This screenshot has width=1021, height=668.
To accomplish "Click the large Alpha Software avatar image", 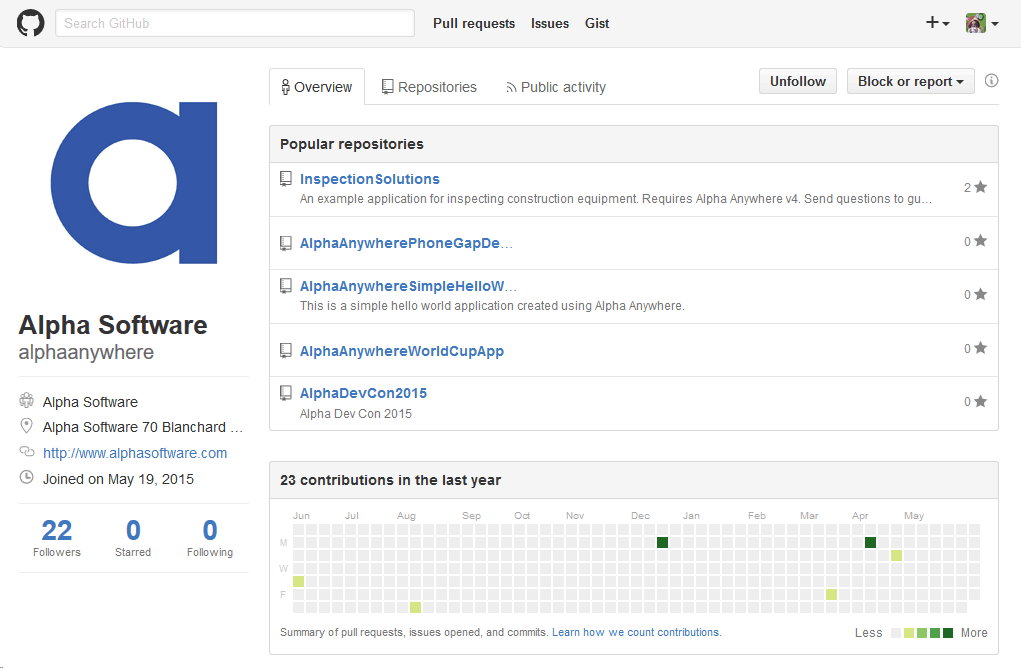I will [x=134, y=183].
